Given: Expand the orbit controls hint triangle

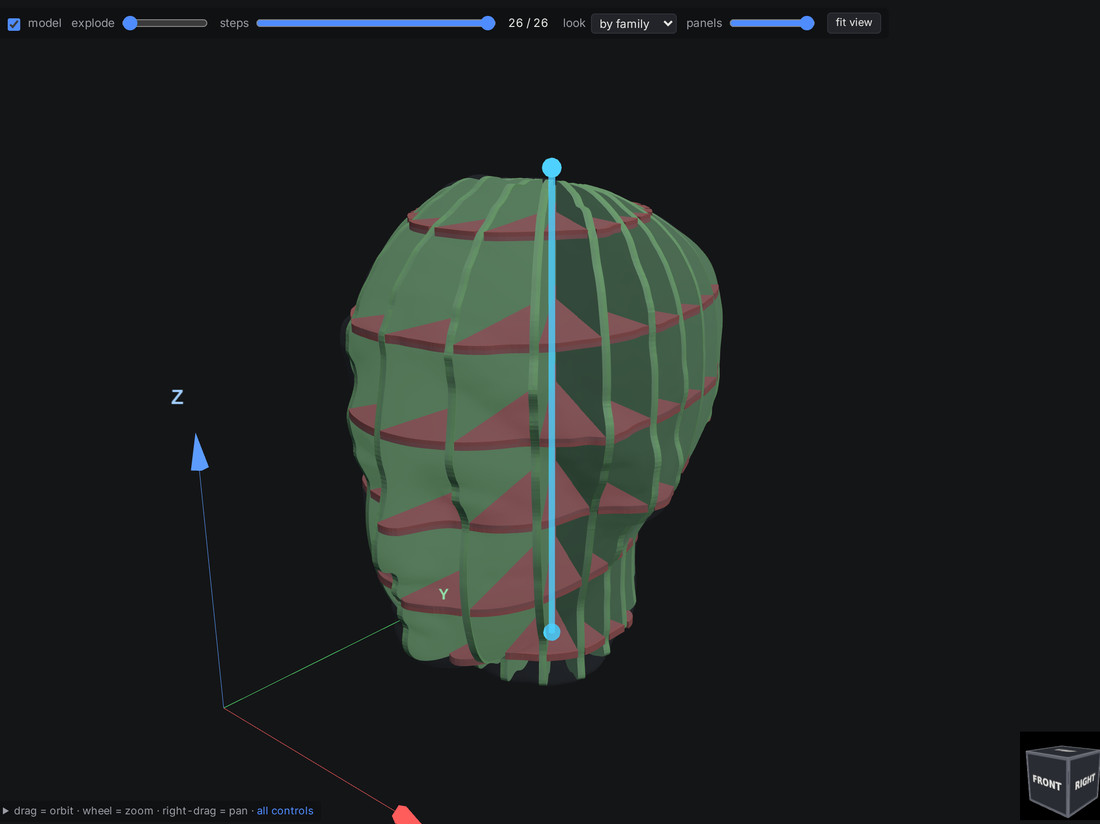Looking at the screenshot, I should click(x=6, y=811).
